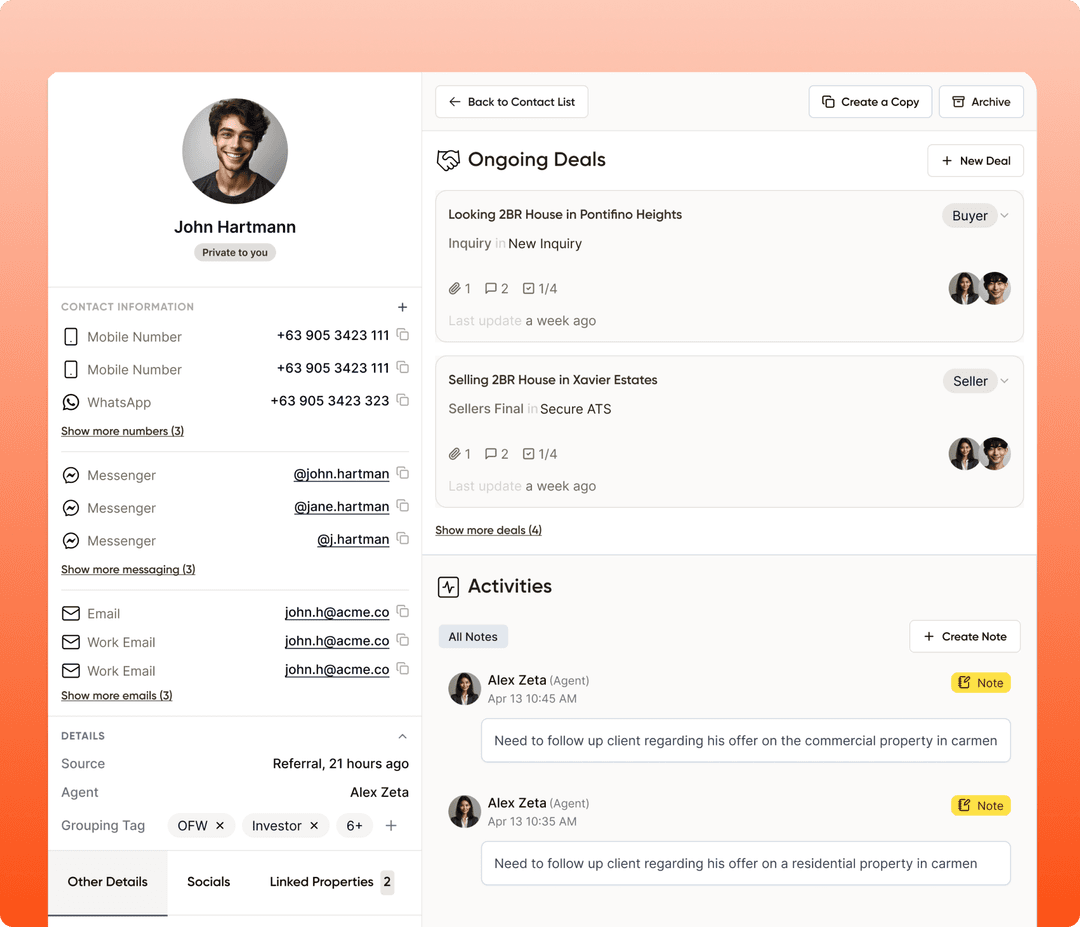This screenshot has width=1080, height=927.
Task: Click the Ongoing Deals handshake icon
Action: (x=448, y=160)
